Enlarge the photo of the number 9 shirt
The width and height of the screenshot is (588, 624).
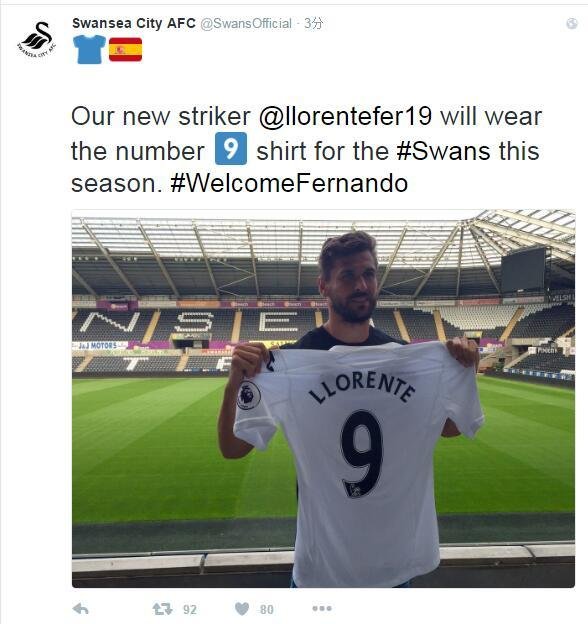pyautogui.click(x=323, y=398)
